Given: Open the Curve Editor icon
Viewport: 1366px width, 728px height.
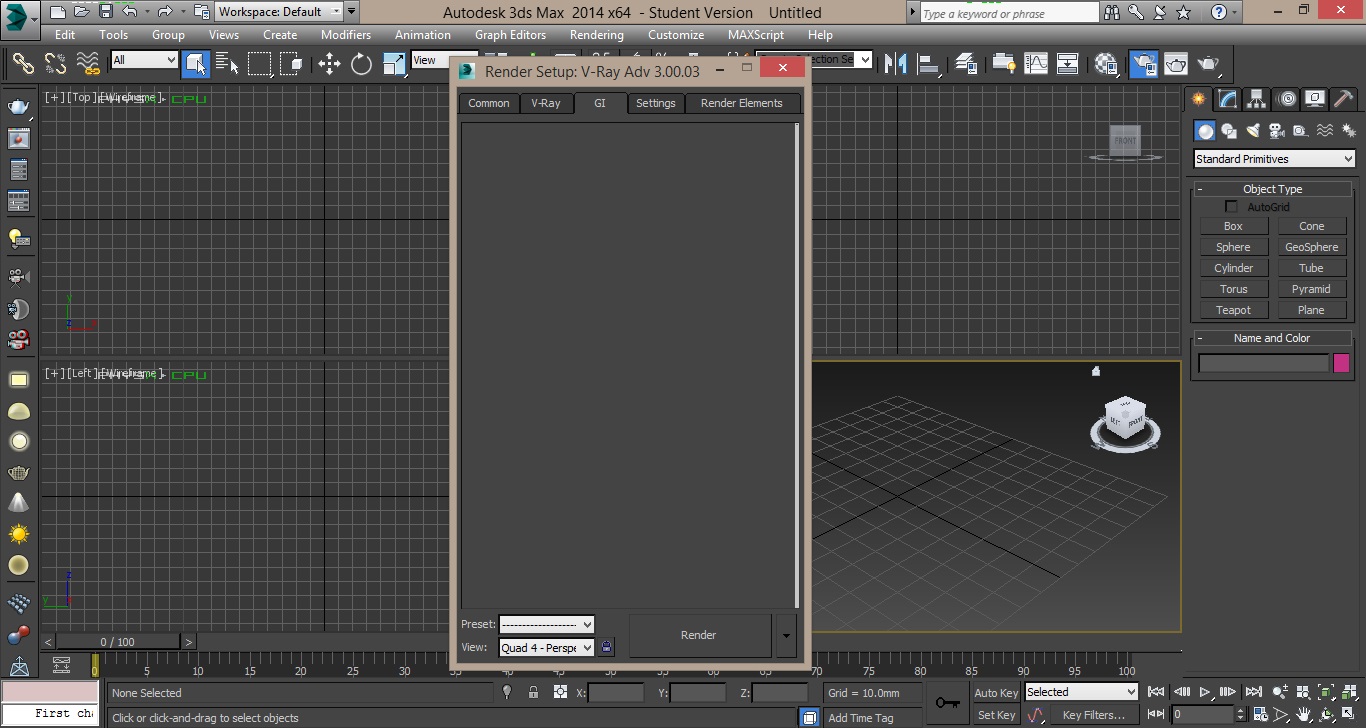Looking at the screenshot, I should 1035,64.
